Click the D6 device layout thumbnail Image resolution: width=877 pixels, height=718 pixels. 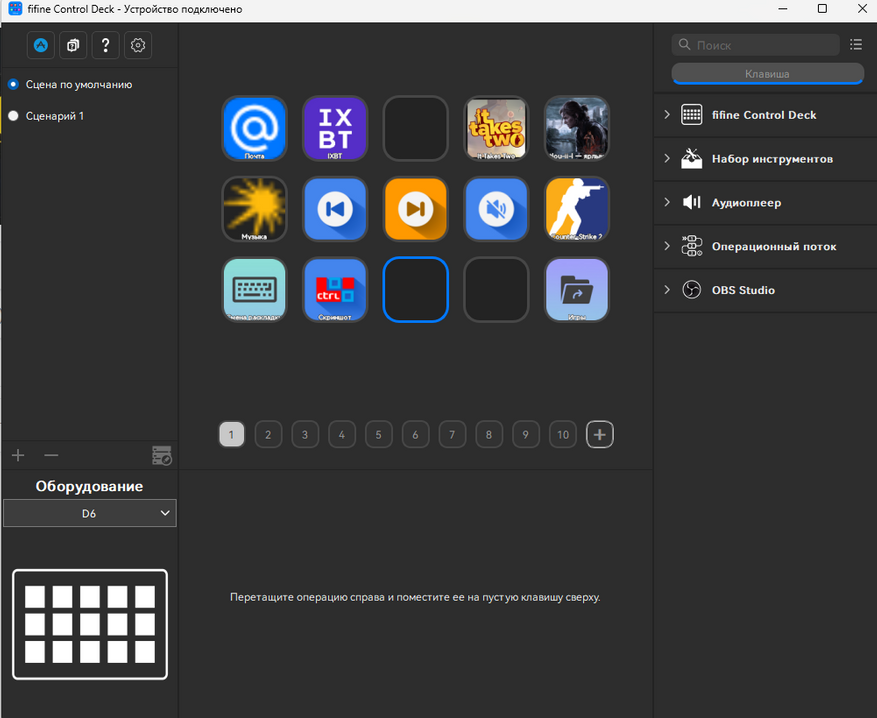click(x=90, y=624)
